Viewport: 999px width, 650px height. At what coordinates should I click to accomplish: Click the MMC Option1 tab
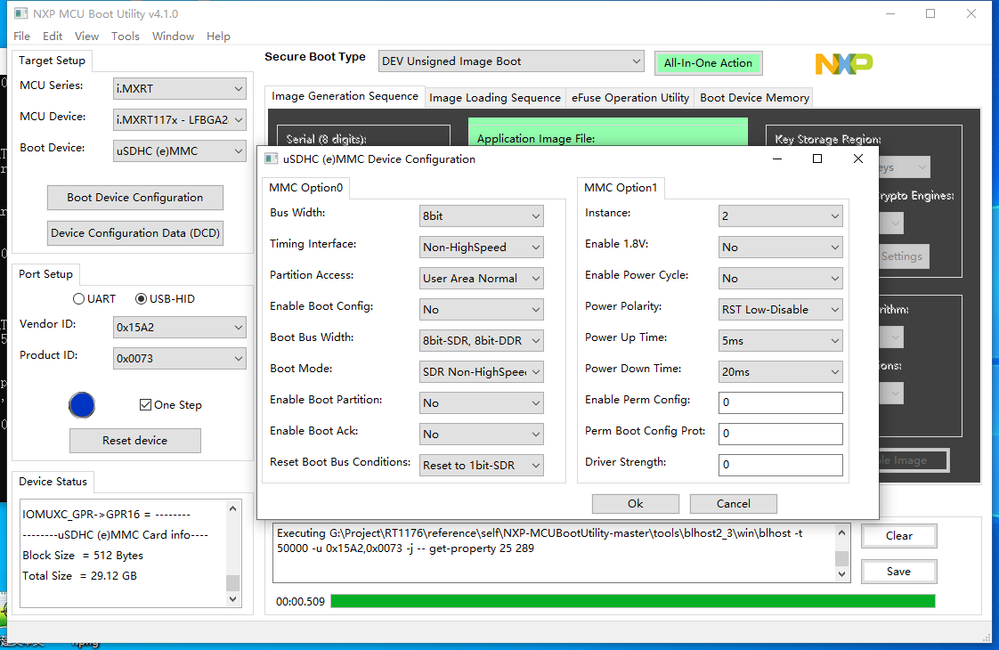[x=621, y=187]
